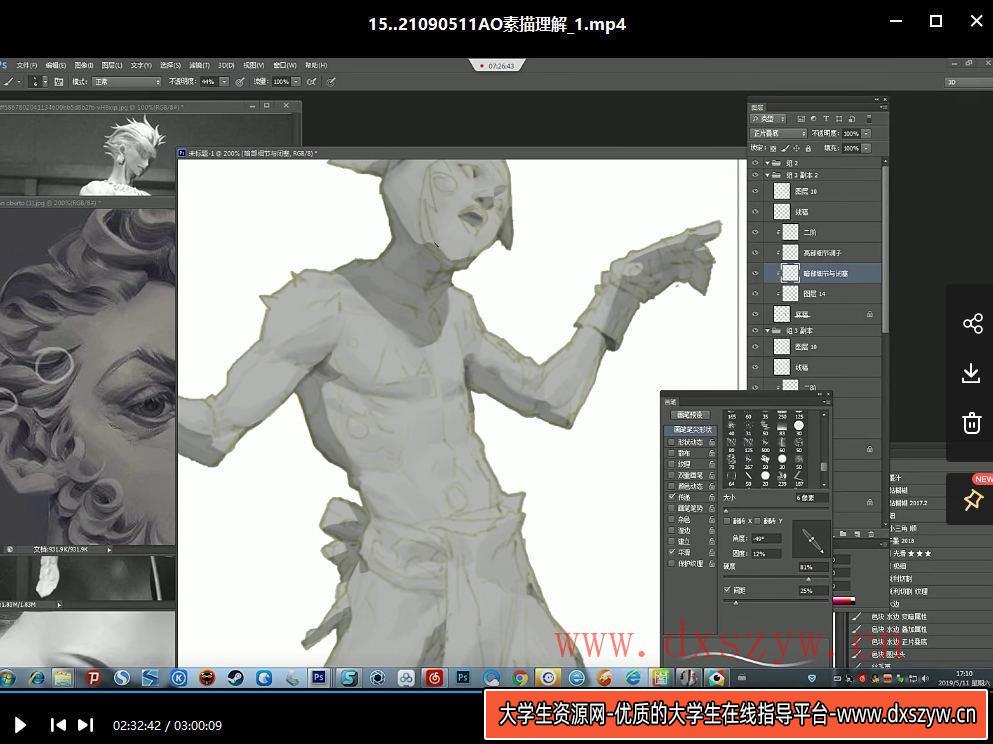Toggle the 间距 spacing checkbox
The image size is (993, 744).
[x=727, y=590]
